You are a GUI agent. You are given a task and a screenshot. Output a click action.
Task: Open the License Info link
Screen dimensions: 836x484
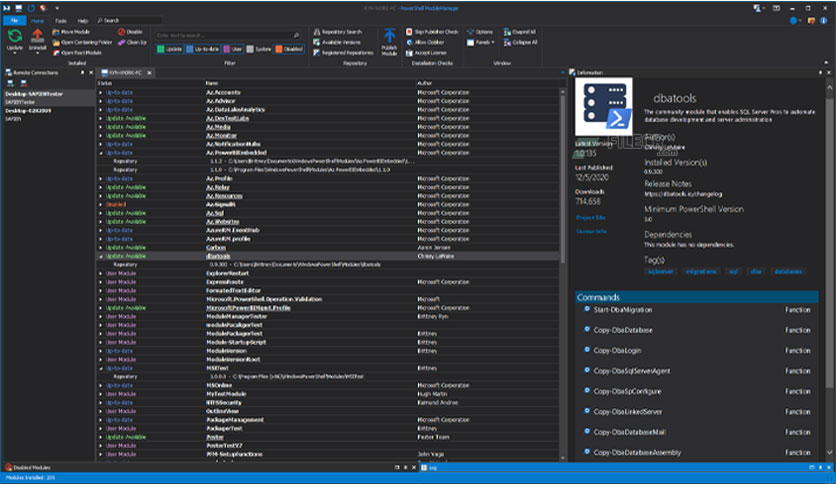point(591,231)
